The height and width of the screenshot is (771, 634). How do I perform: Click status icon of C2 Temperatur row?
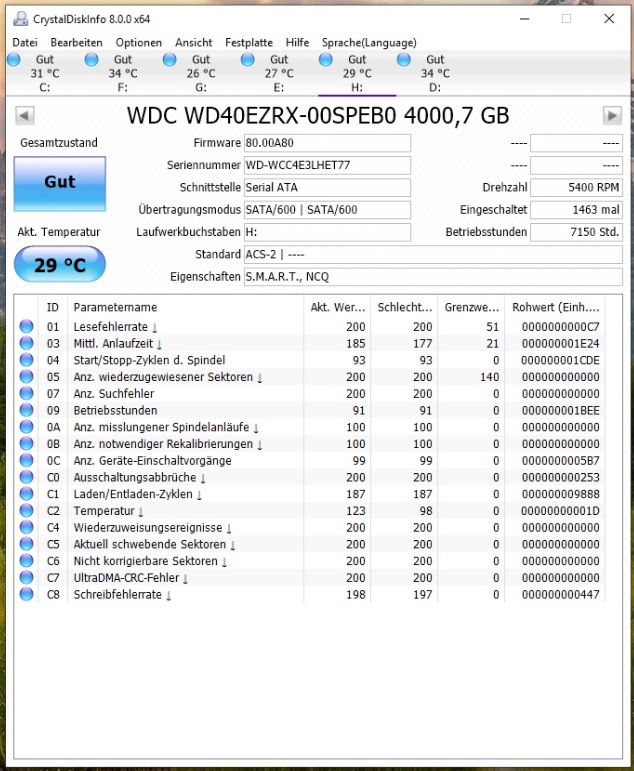27,510
